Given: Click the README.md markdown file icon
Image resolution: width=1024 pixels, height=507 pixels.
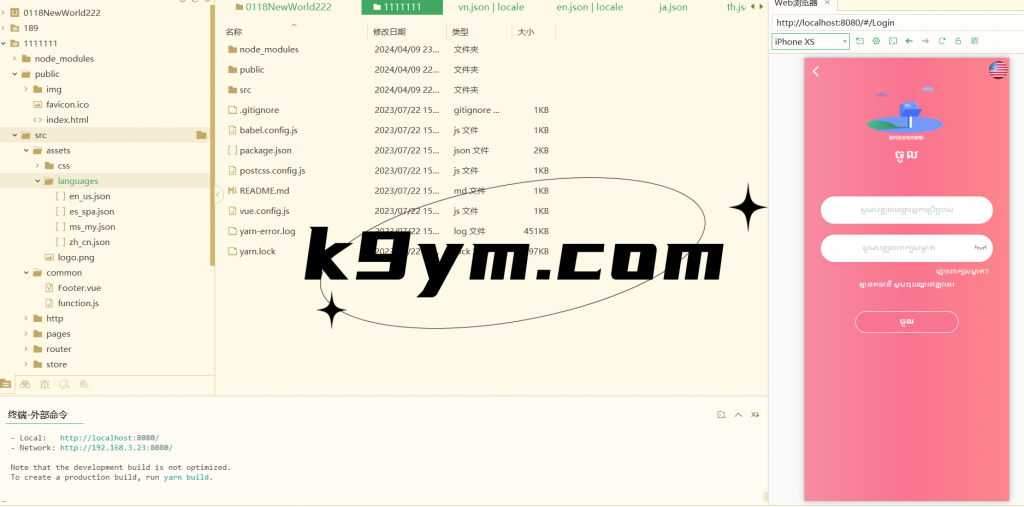Looking at the screenshot, I should click(232, 191).
